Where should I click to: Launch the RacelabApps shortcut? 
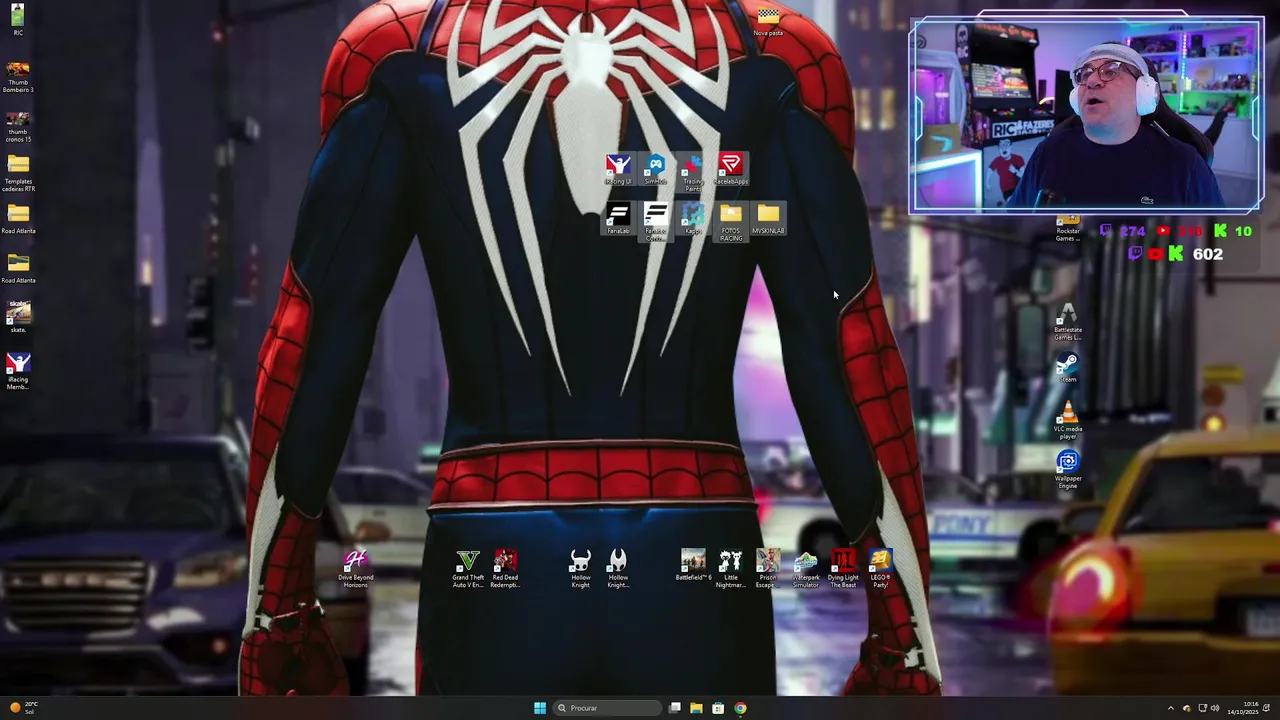coord(731,170)
